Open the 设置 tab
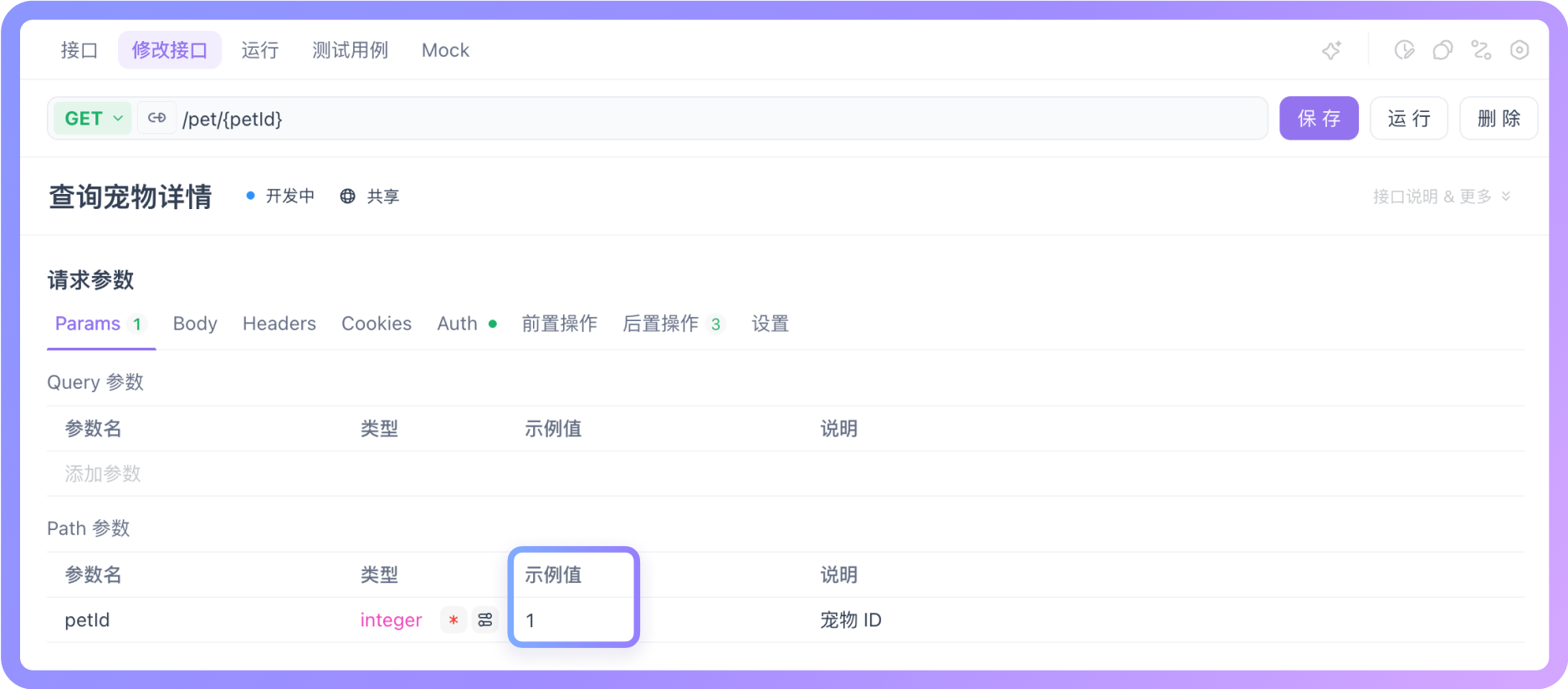The width and height of the screenshot is (1568, 689). tap(771, 324)
